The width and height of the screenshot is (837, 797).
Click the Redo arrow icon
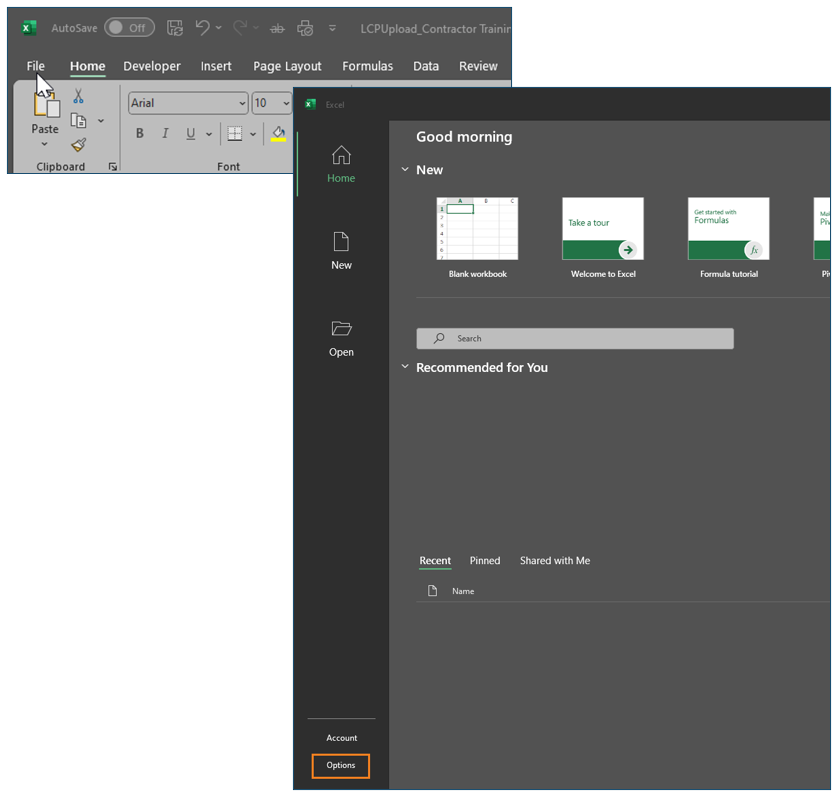240,28
